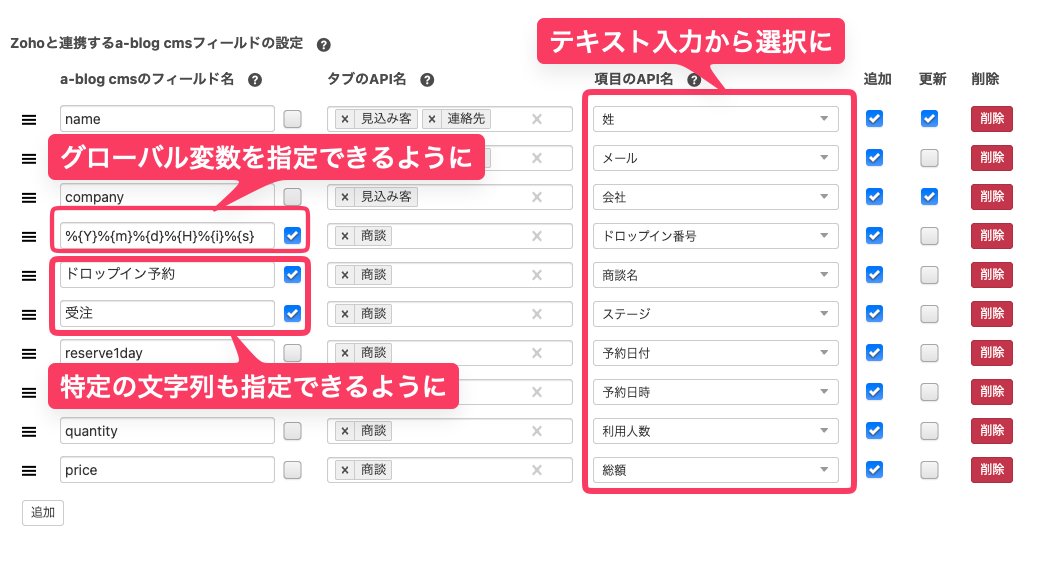1040x562 pixels.
Task: Click the name text field
Action: (x=167, y=119)
